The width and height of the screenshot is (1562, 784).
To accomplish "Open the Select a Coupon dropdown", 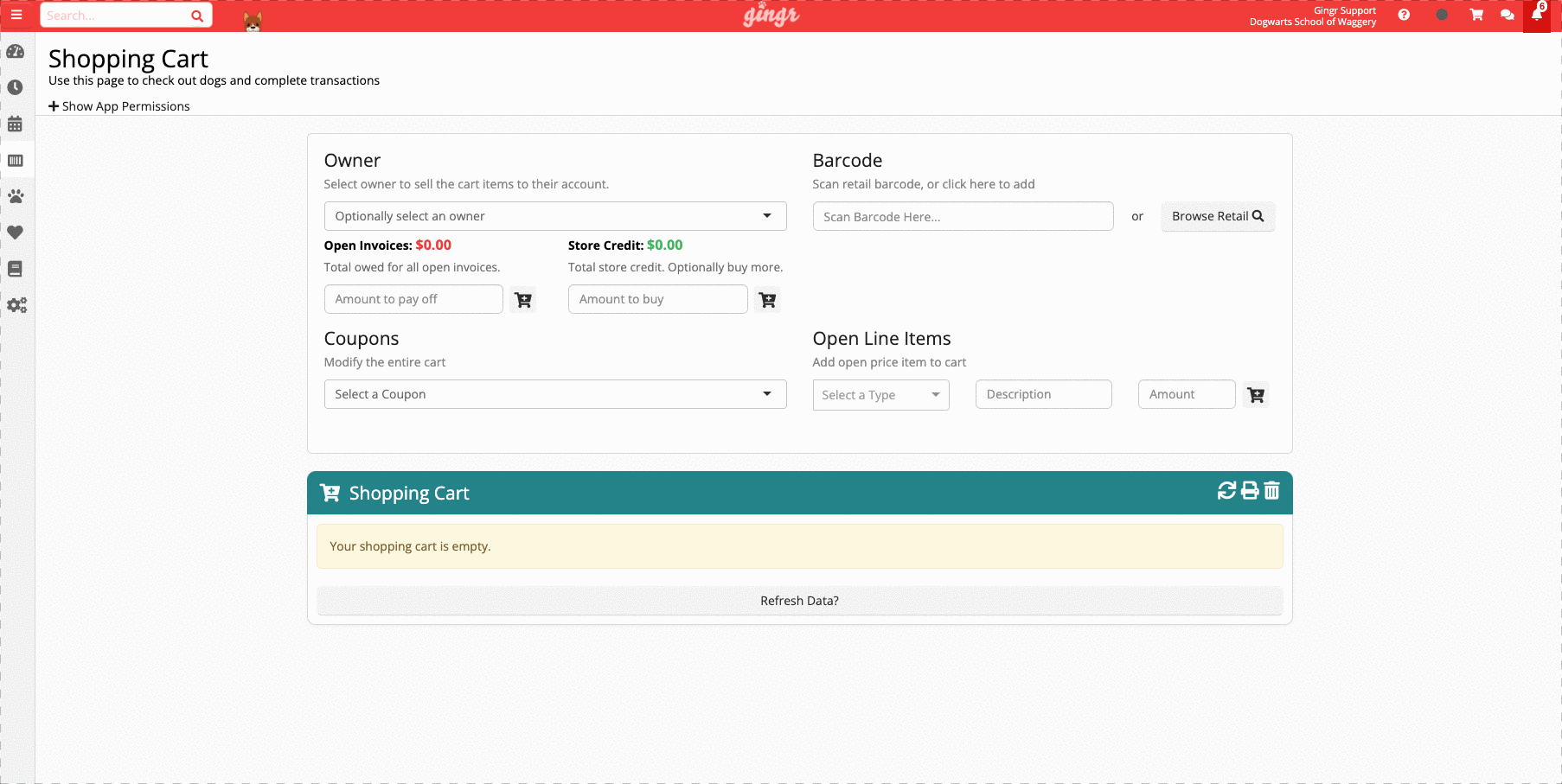I will [555, 394].
